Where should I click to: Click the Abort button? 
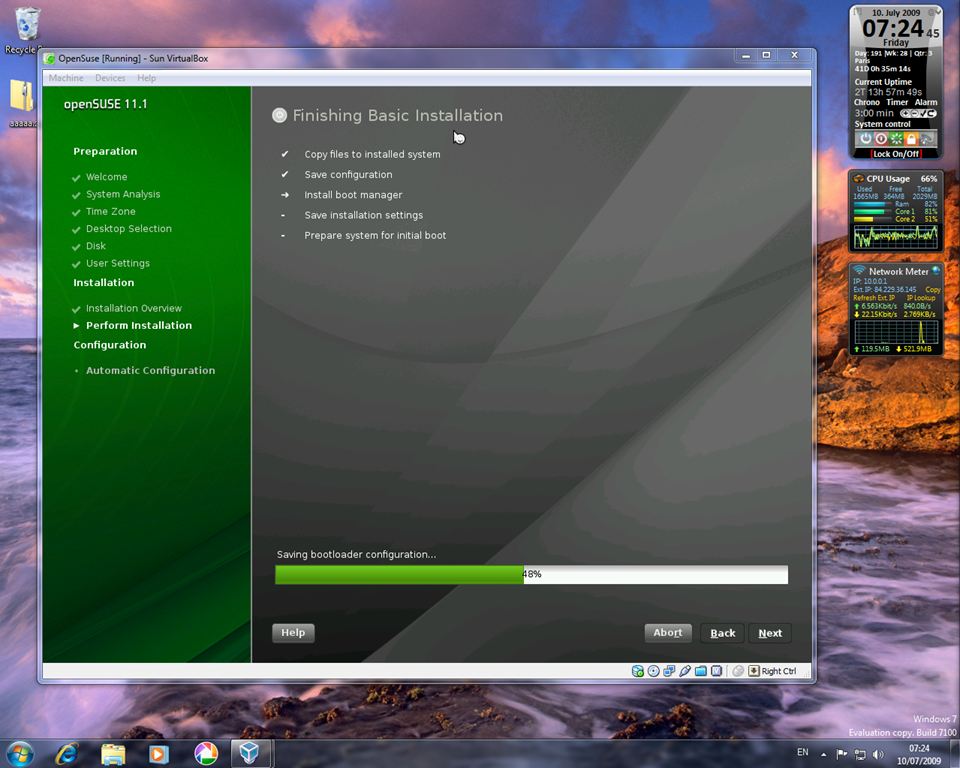pos(668,633)
